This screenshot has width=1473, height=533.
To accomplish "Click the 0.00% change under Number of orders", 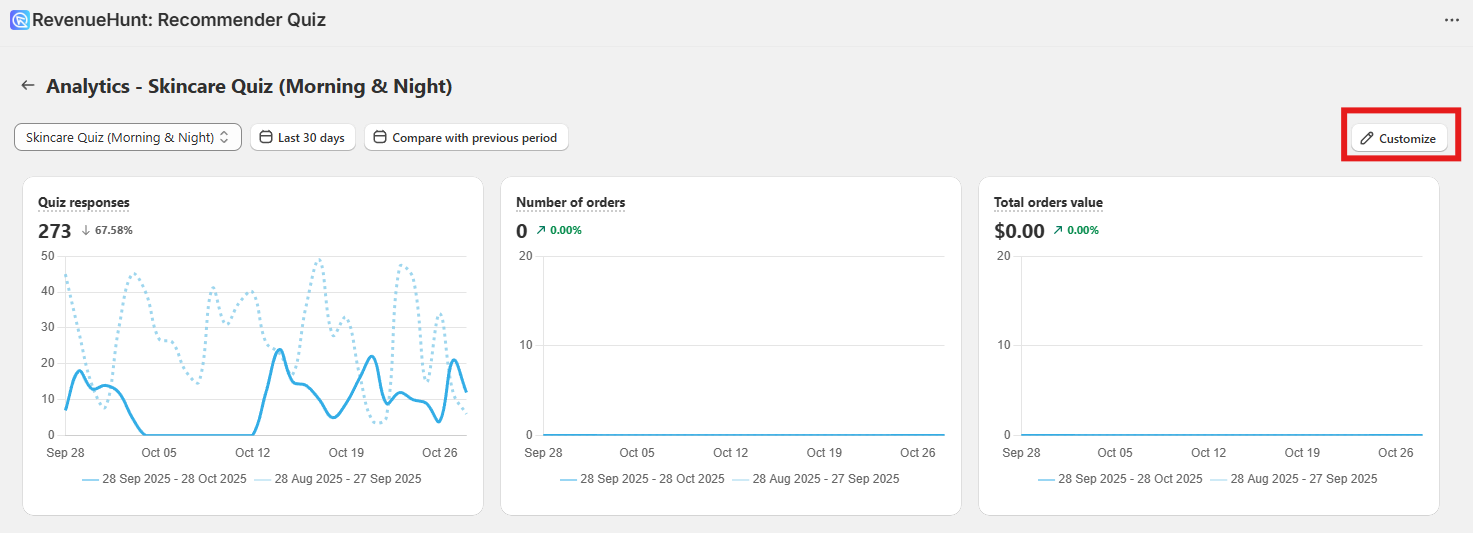I will pos(559,230).
